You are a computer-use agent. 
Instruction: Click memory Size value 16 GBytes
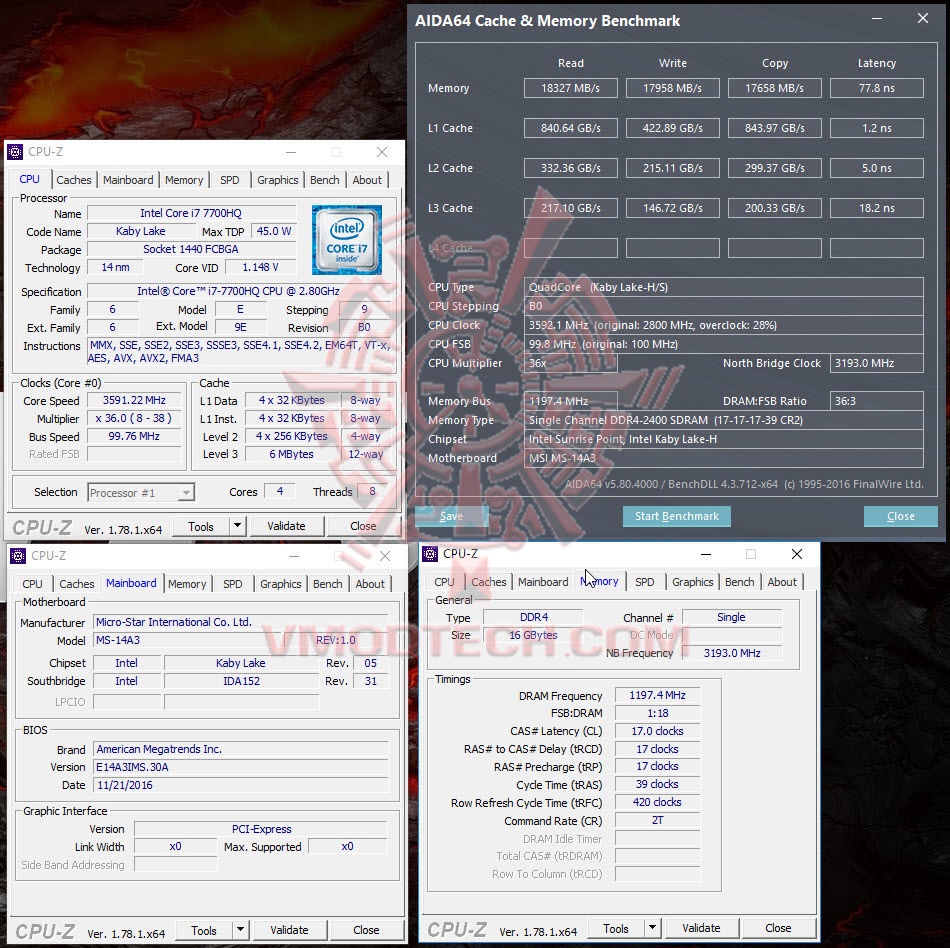(x=533, y=635)
